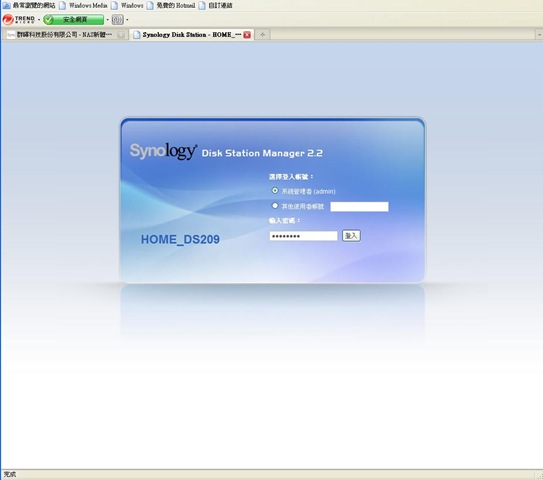
Task: Expand the dropdown arrow after 安全網頁
Action: click(x=107, y=19)
